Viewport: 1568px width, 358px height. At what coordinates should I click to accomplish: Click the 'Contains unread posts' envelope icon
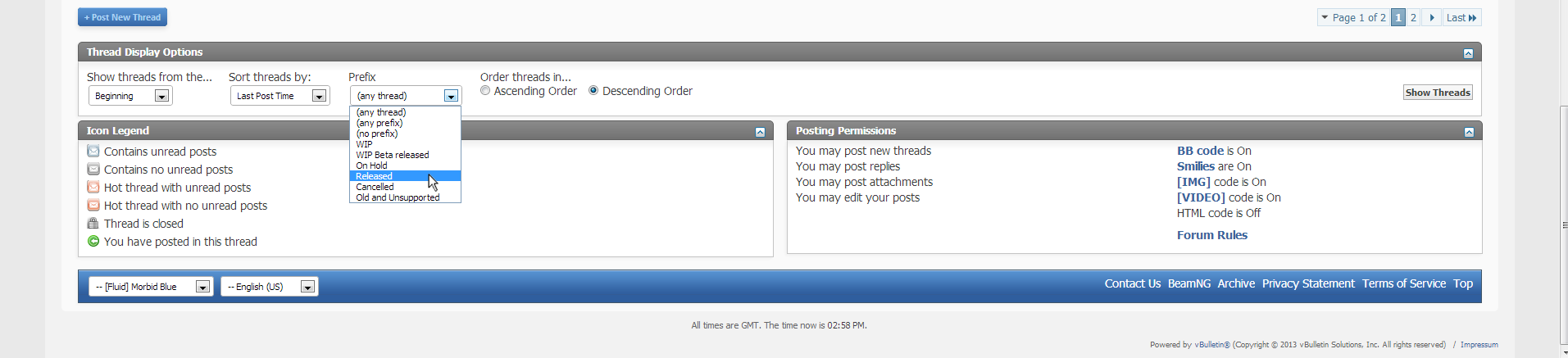coord(93,151)
